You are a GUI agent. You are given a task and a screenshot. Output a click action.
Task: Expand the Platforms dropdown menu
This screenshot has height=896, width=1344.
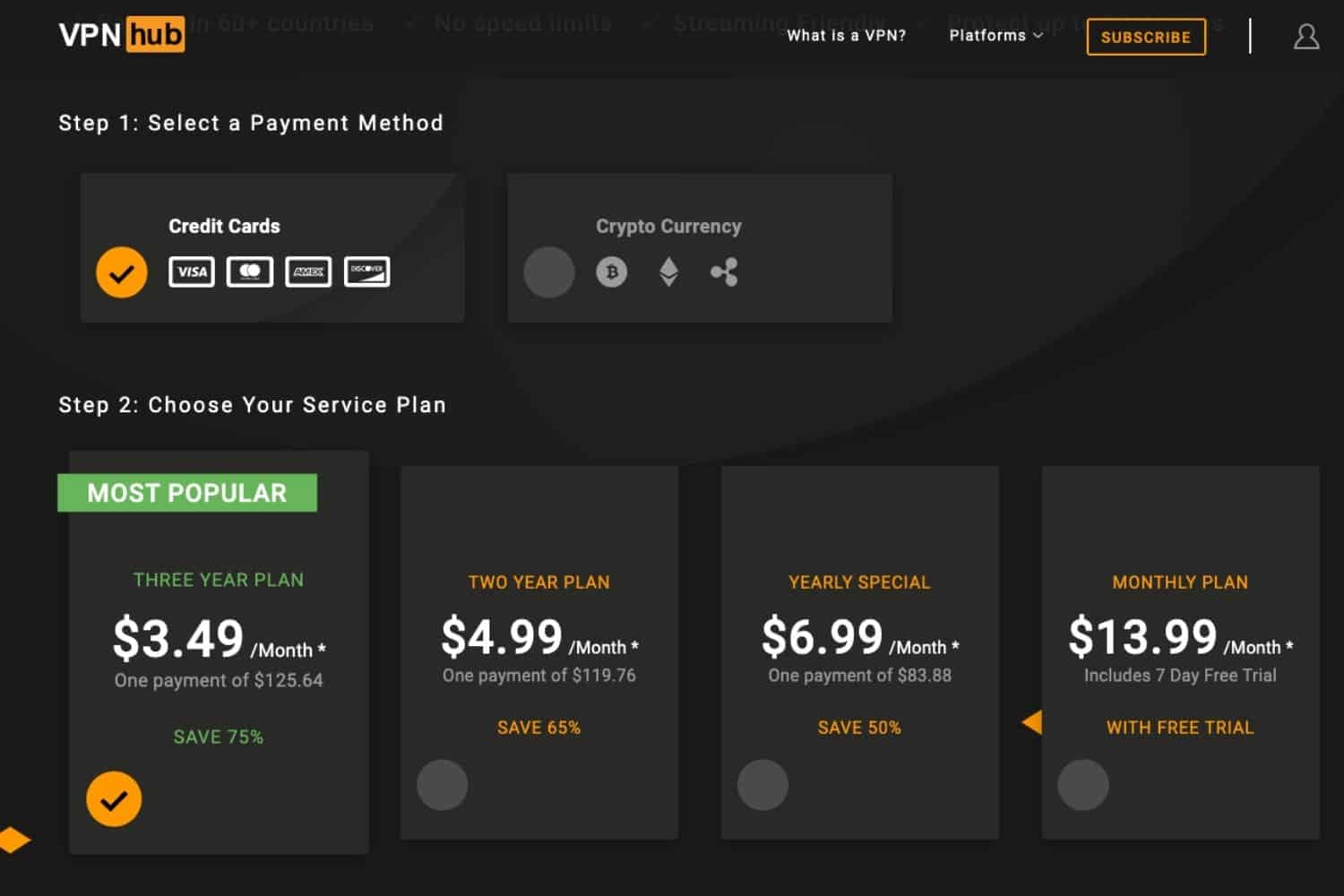(x=995, y=36)
